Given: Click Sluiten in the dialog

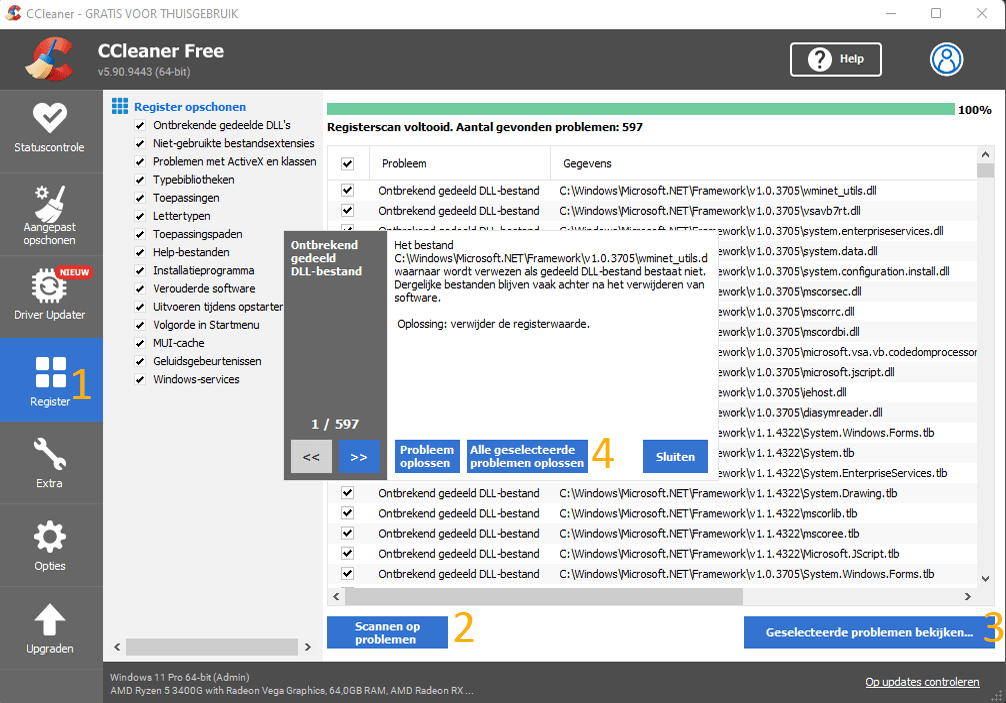Looking at the screenshot, I should [675, 457].
